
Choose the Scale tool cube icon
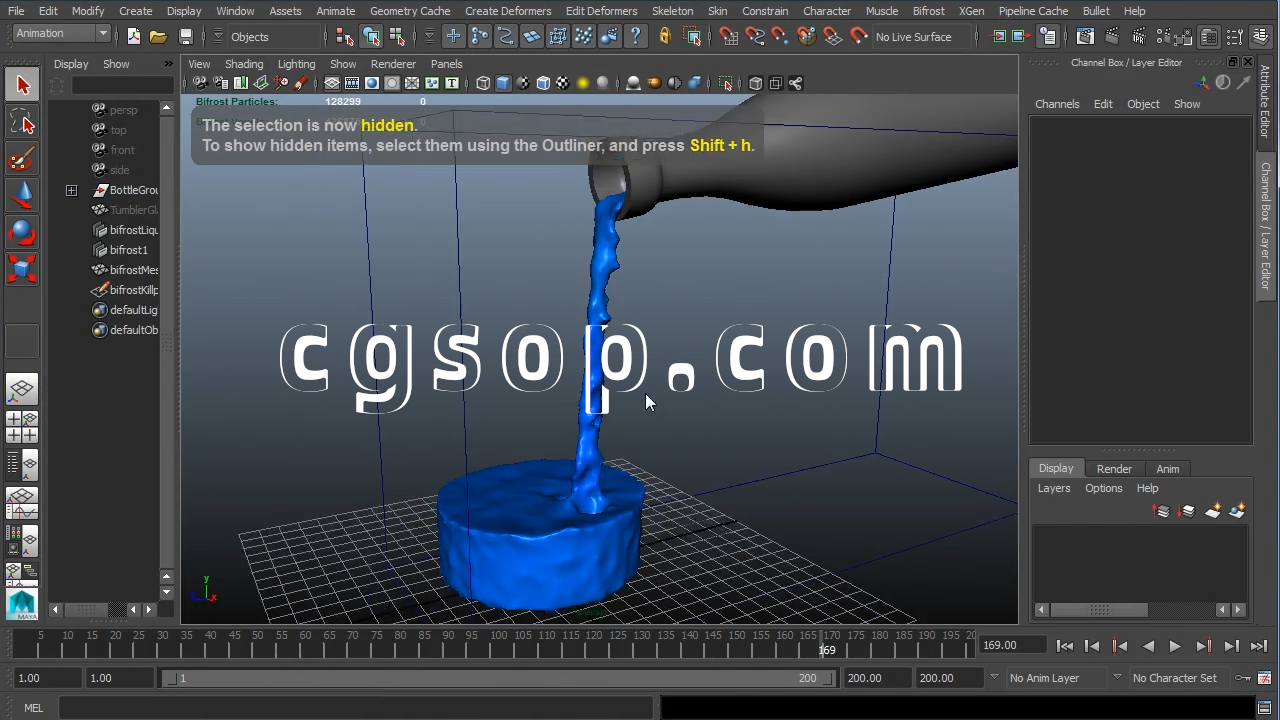pyautogui.click(x=22, y=269)
